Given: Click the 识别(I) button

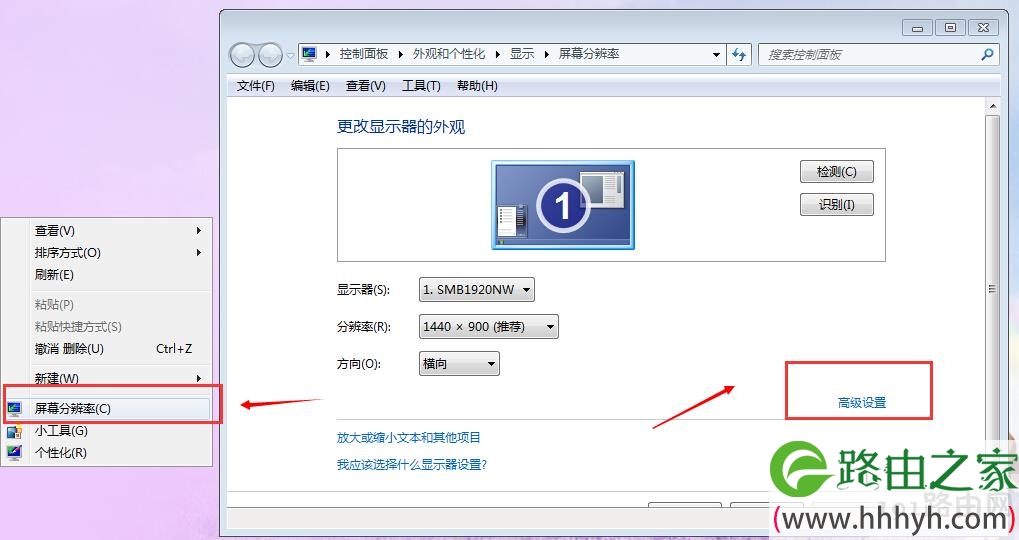Looking at the screenshot, I should point(836,205).
